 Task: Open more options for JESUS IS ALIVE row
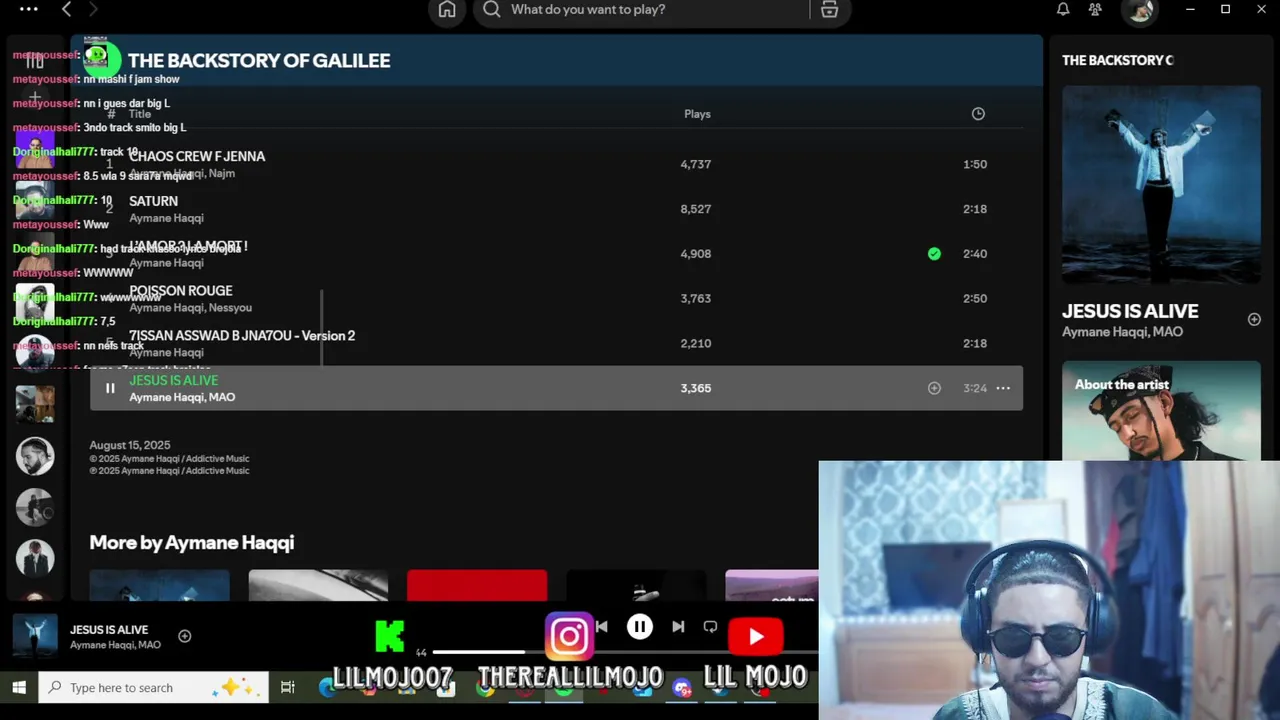point(1003,388)
